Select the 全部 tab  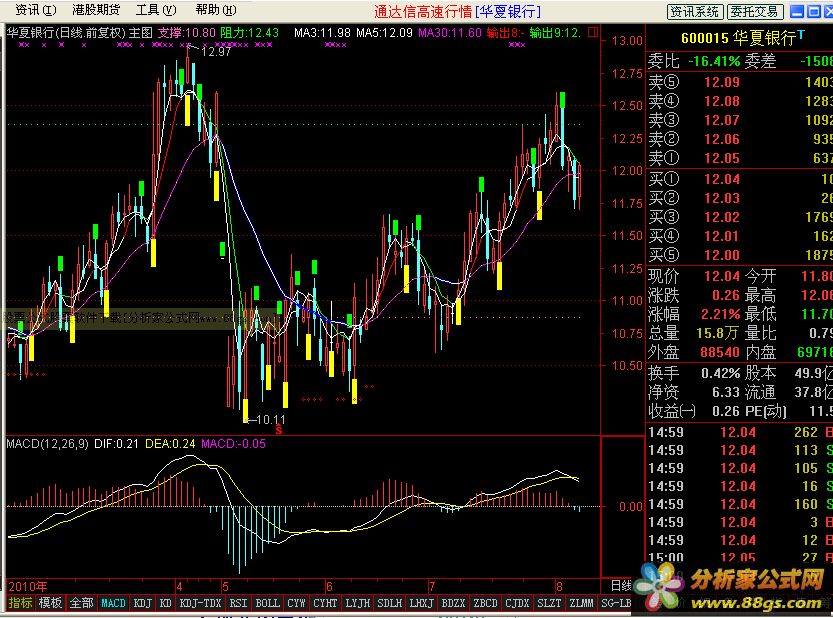(x=81, y=603)
